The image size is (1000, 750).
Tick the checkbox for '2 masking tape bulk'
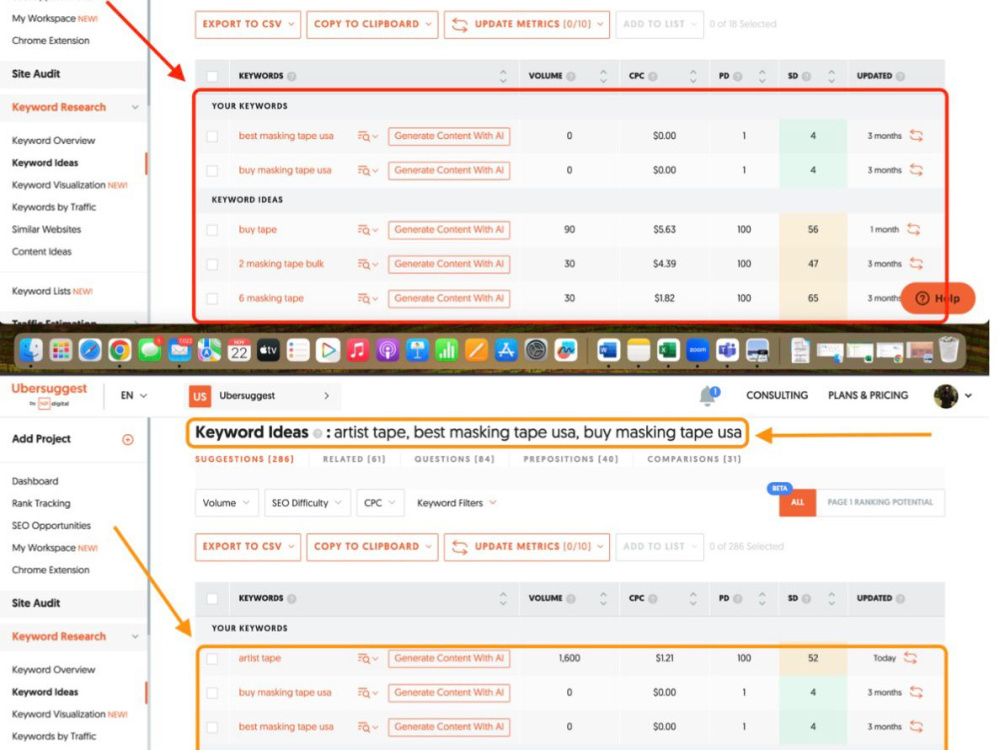212,264
